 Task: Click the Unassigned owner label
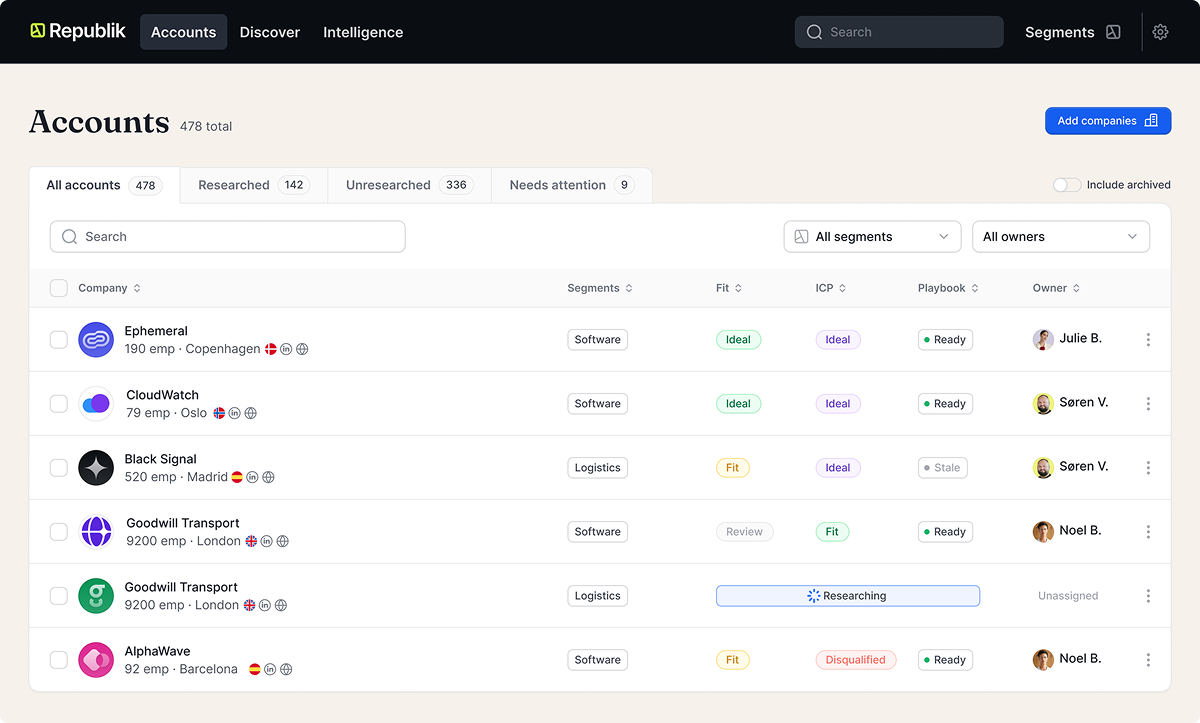[1068, 596]
